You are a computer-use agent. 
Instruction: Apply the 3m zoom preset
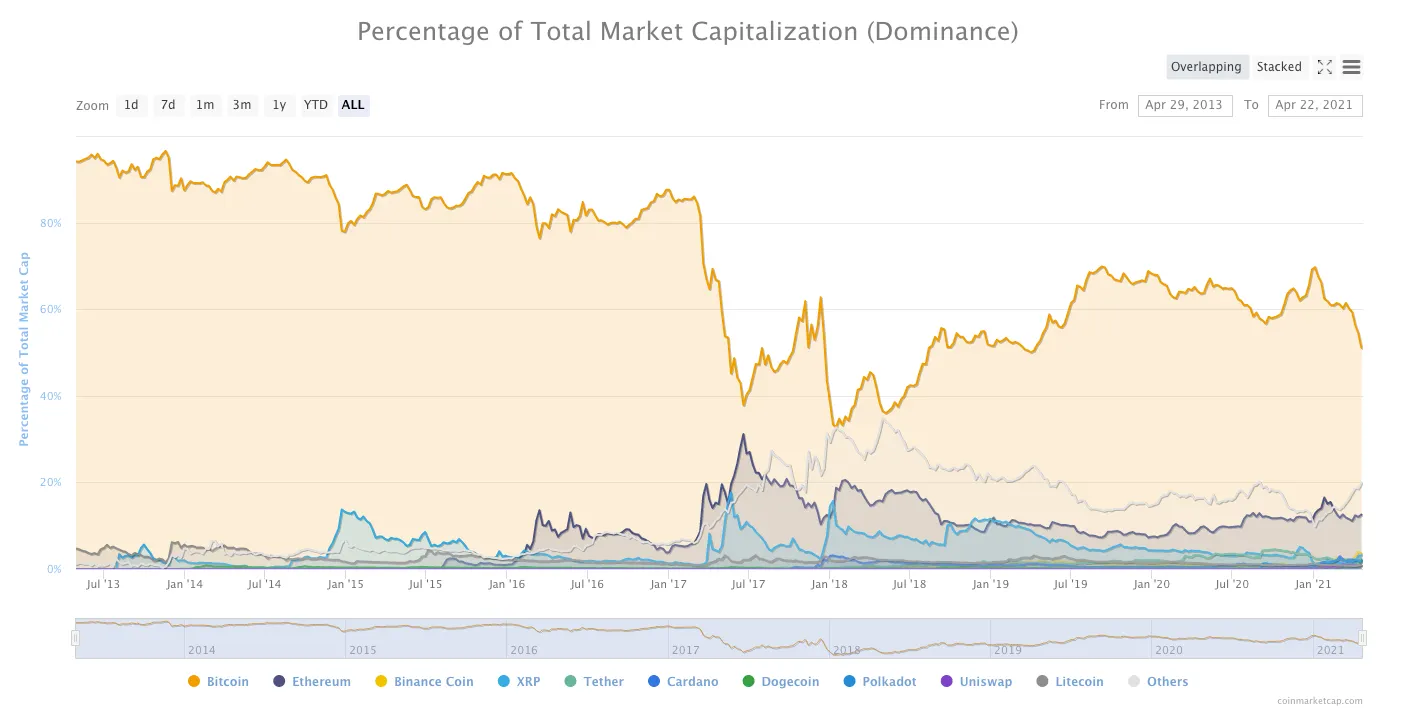coord(242,105)
